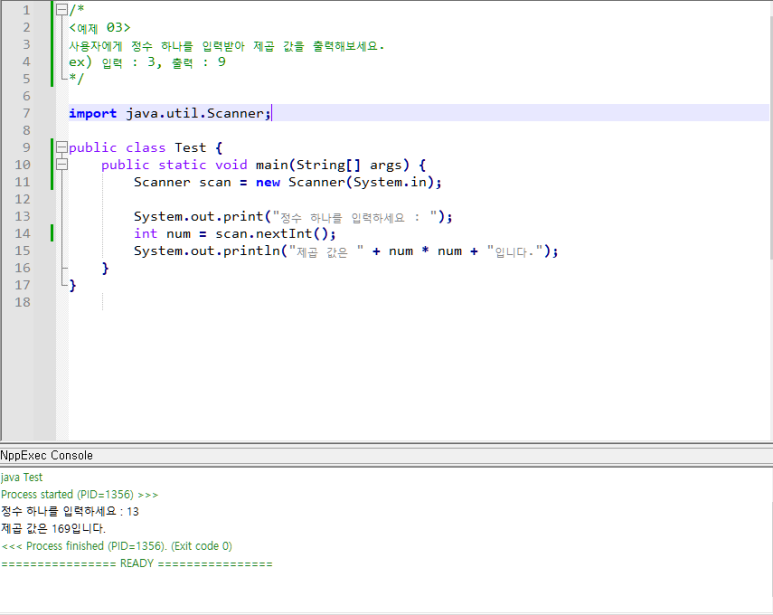
Task: Click 'main(String[] args)' in the code
Action: [333, 165]
